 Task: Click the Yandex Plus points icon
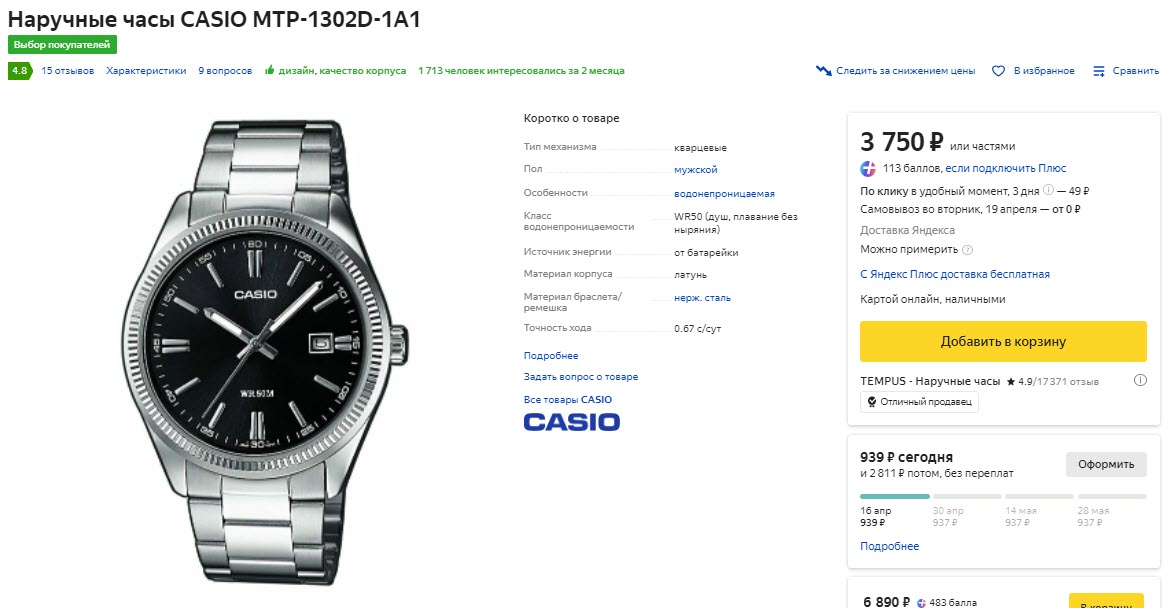tap(866, 167)
